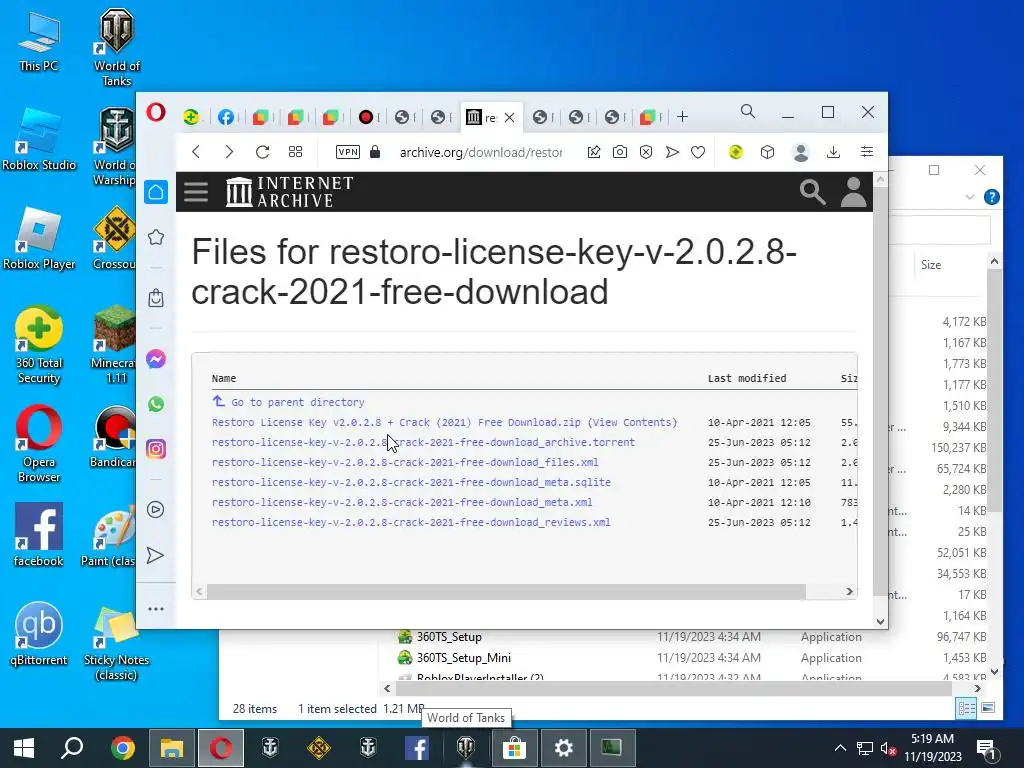The width and height of the screenshot is (1024, 768).
Task: Reload the archive.org page
Action: click(x=263, y=152)
